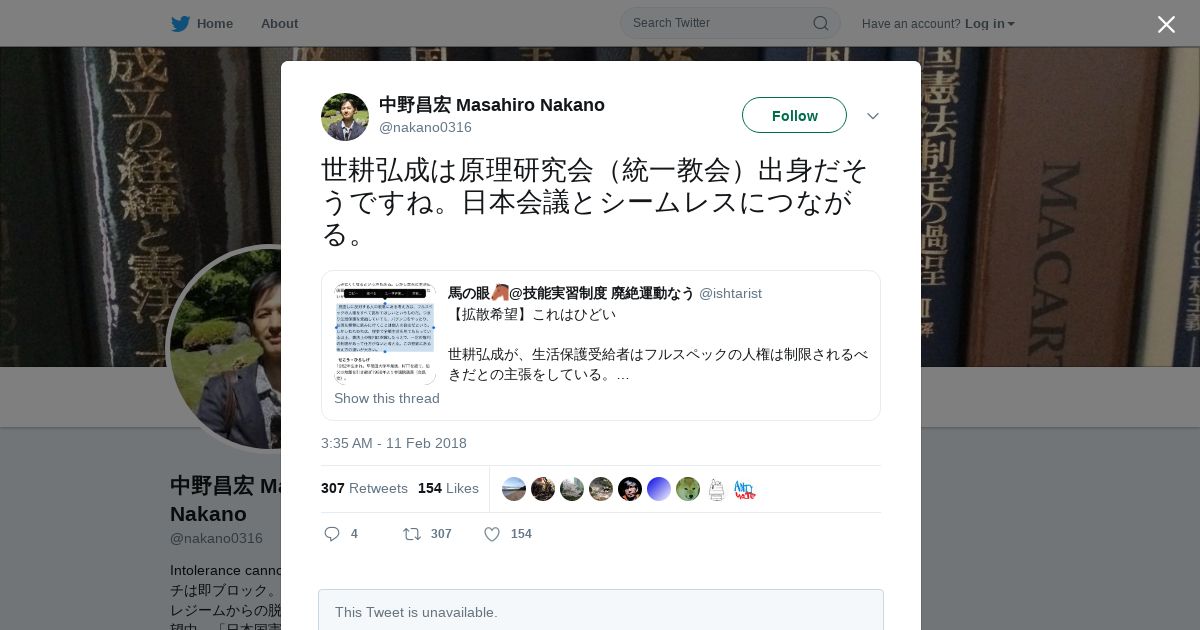Open the quoted tweet image thumbnail

click(385, 333)
